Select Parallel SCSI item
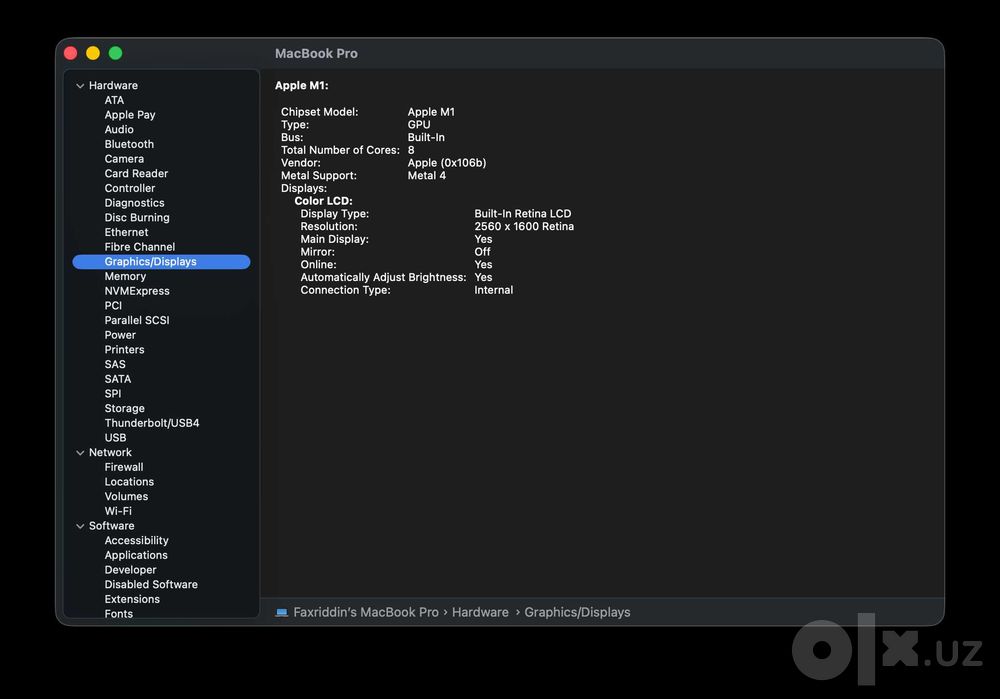The height and width of the screenshot is (699, 1000). [x=137, y=320]
